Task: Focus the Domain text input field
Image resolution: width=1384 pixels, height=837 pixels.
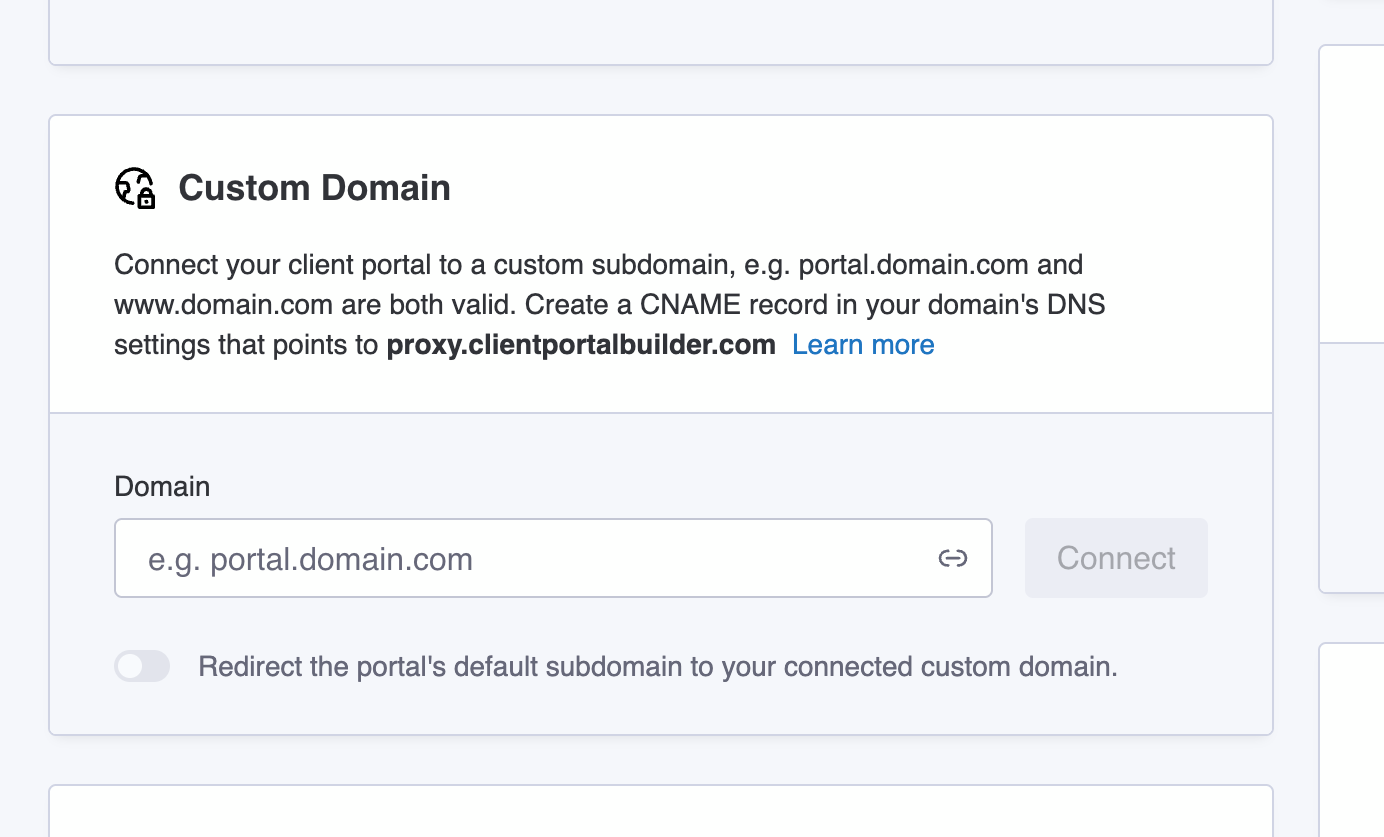Action: 530,558
